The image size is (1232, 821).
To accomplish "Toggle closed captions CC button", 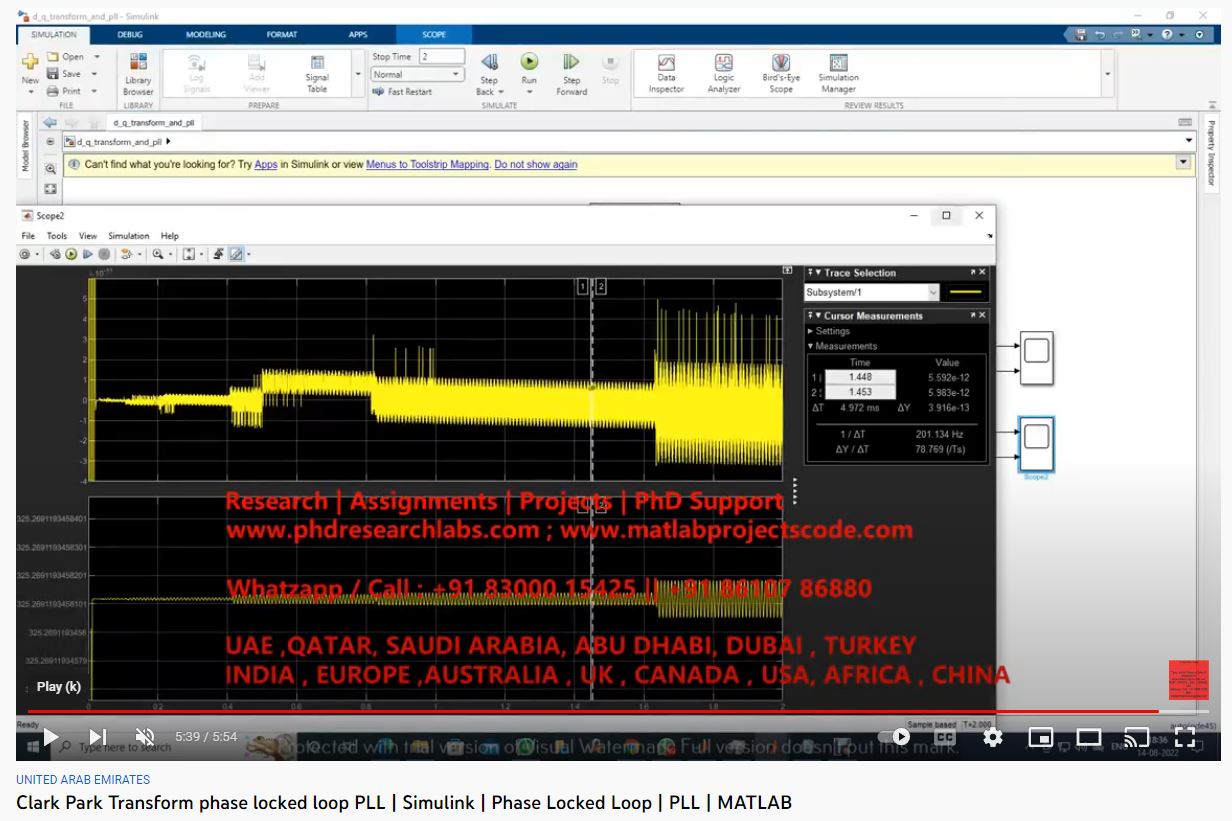I will pyautogui.click(x=944, y=737).
